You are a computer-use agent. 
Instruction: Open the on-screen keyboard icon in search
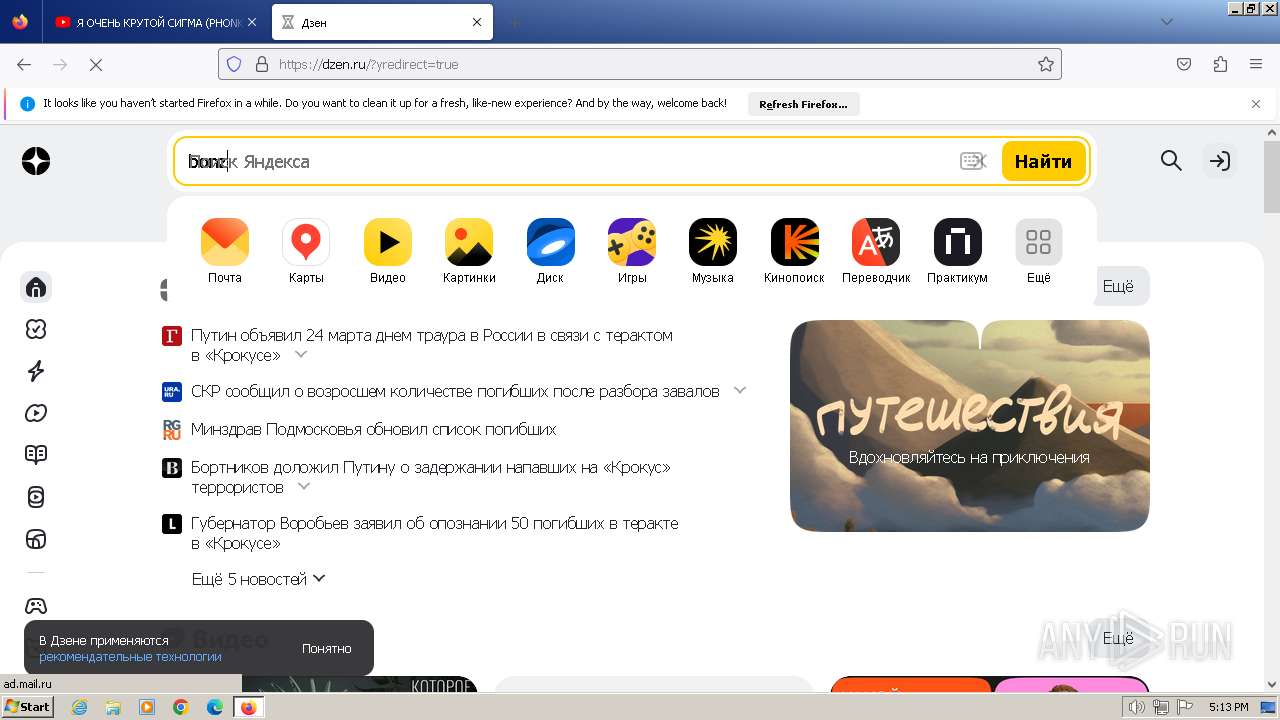tap(972, 161)
